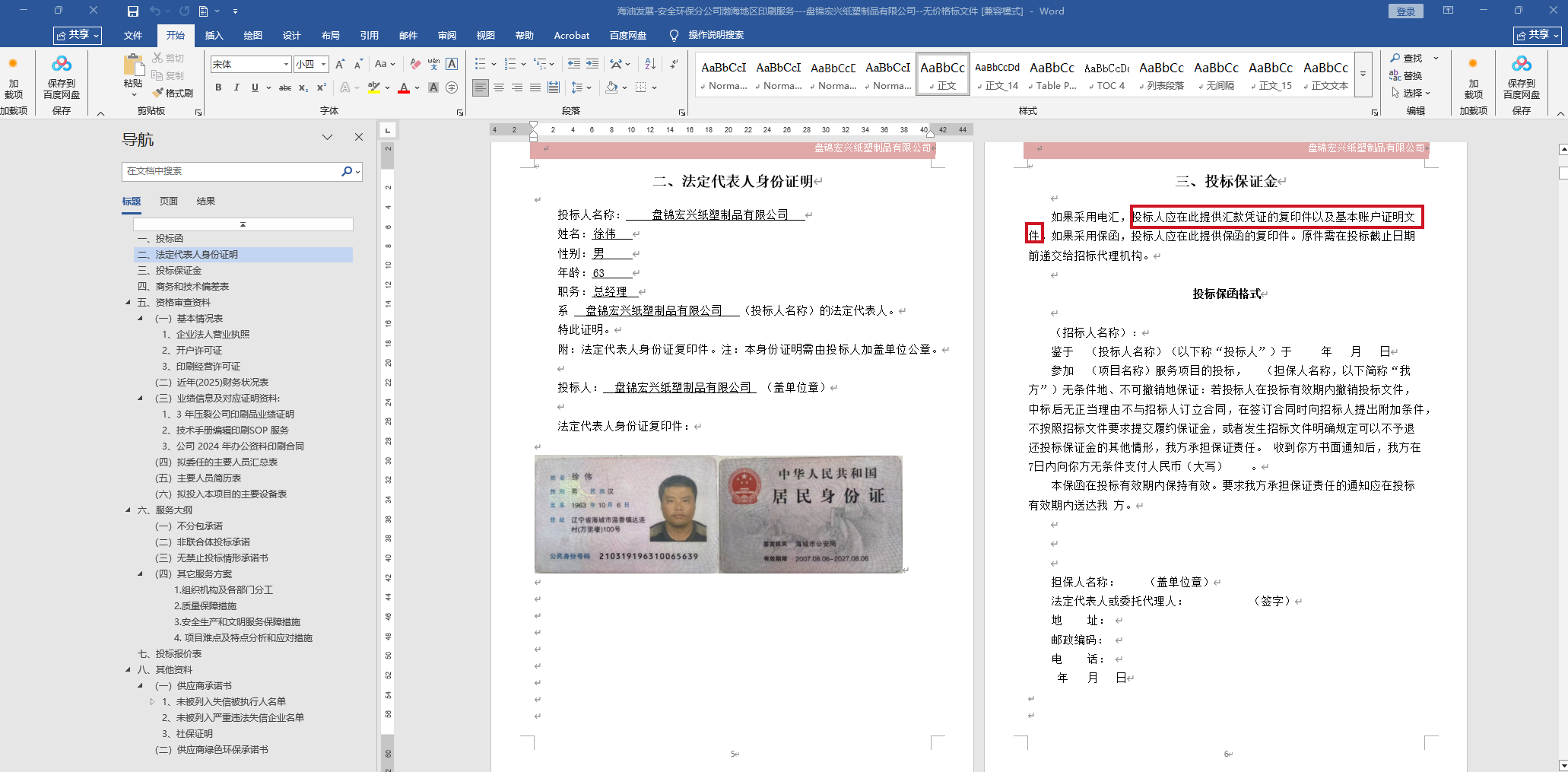Click the multilevel list icon
The height and width of the screenshot is (772, 1568).
[540, 64]
